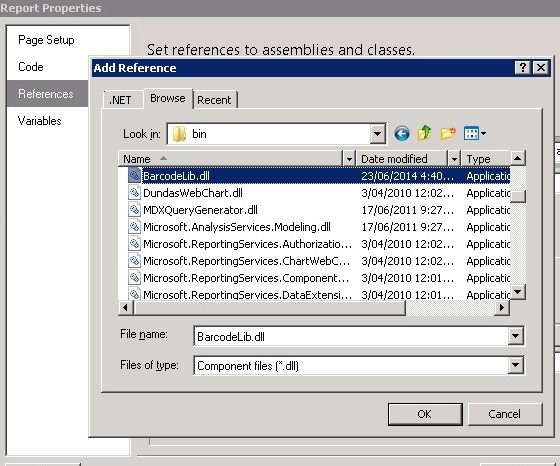The width and height of the screenshot is (560, 466).
Task: Click DundasWebChart.dll's 3/04/2010 date cell
Action: tap(408, 193)
